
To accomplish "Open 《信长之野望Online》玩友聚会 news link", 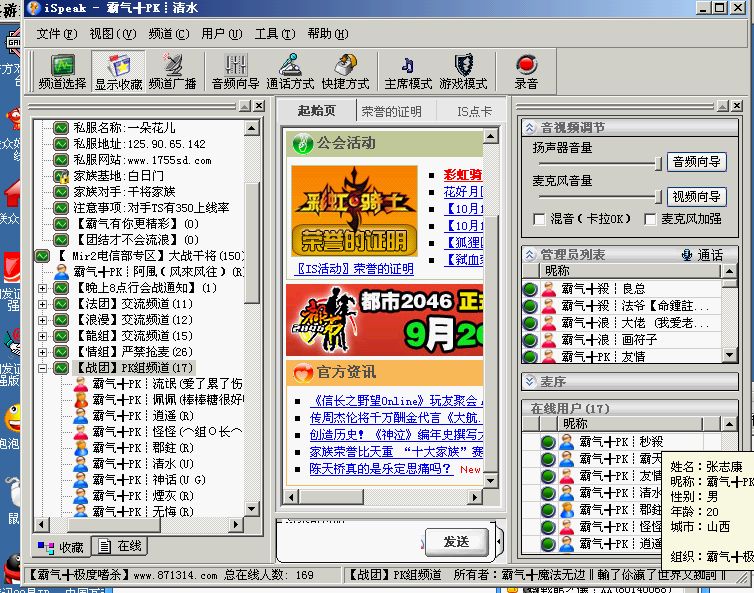I will 396,401.
